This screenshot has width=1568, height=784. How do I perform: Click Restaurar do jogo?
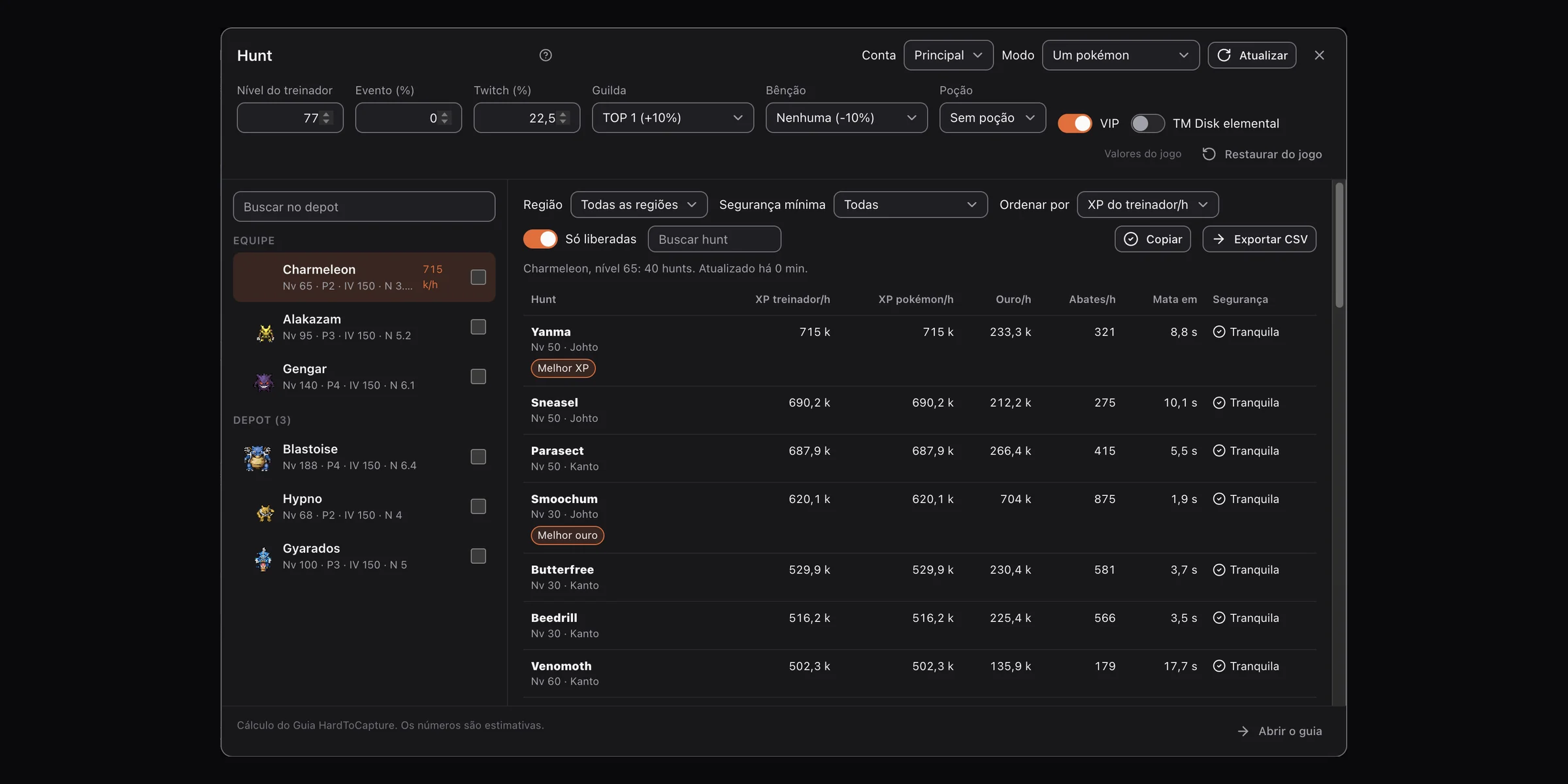click(1262, 154)
